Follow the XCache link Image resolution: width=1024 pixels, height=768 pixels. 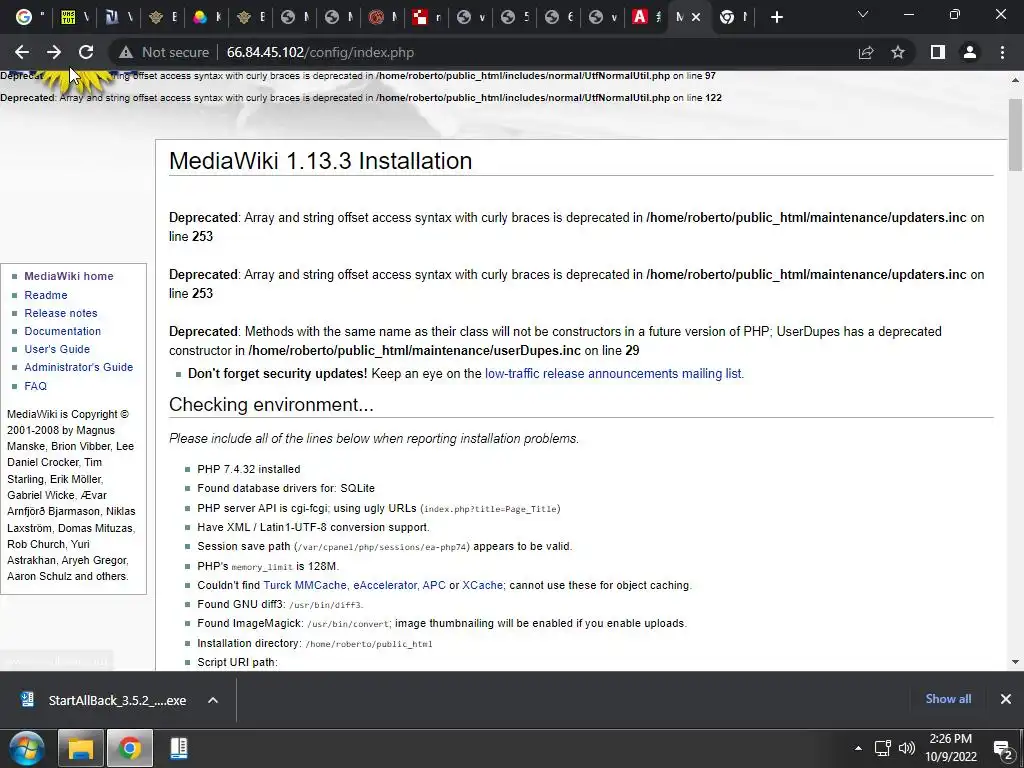(482, 585)
